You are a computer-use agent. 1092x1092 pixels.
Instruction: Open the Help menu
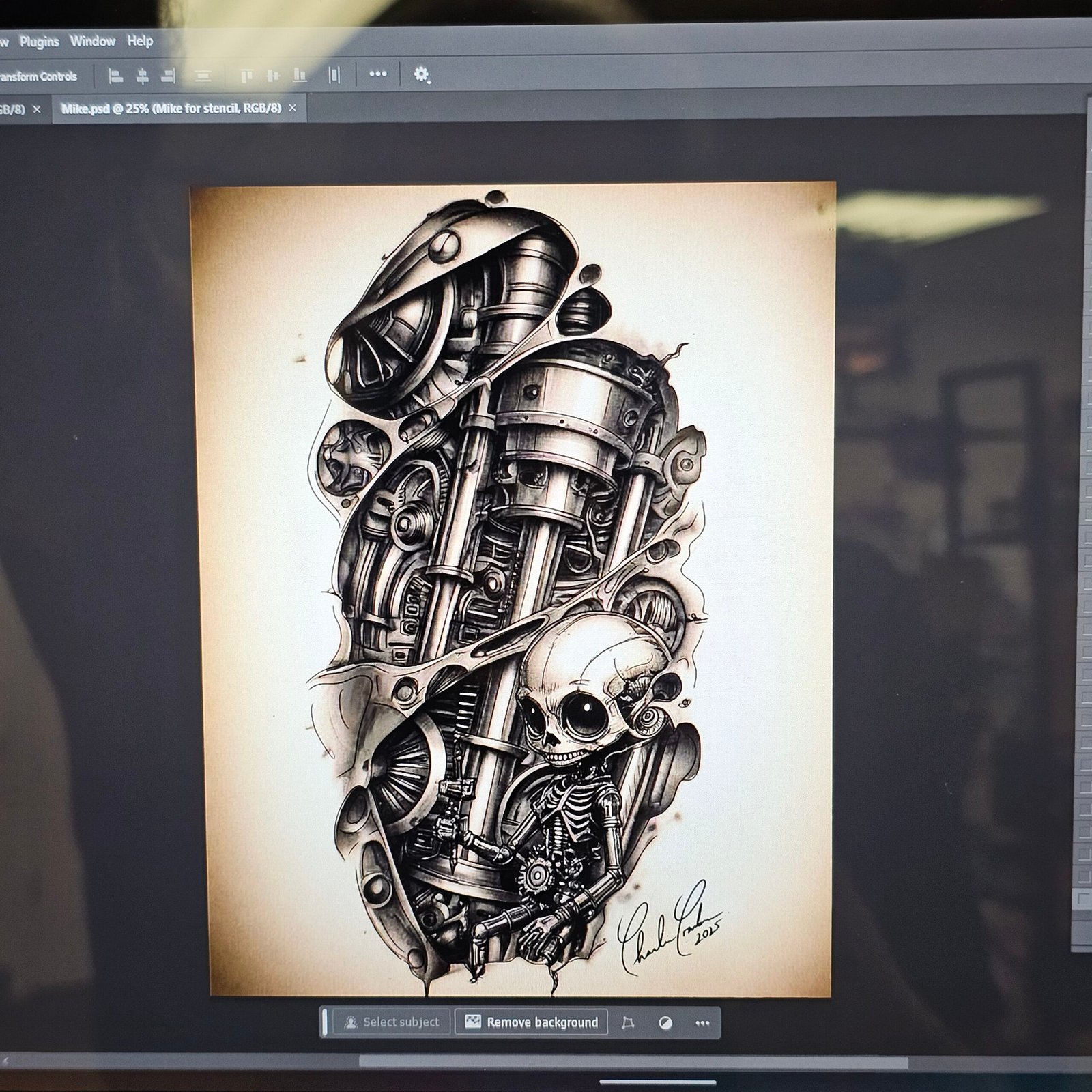tap(140, 41)
